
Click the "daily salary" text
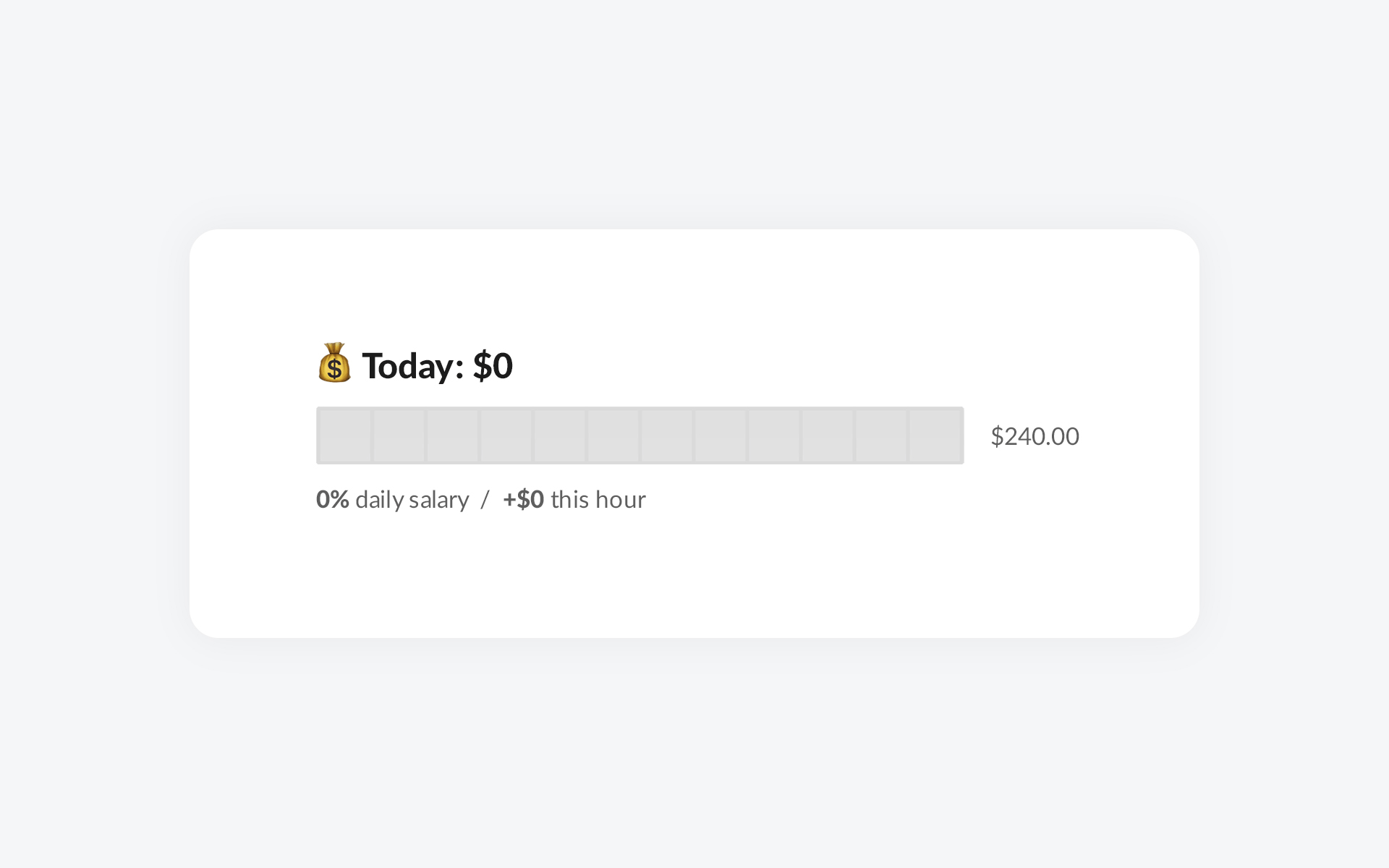(412, 500)
